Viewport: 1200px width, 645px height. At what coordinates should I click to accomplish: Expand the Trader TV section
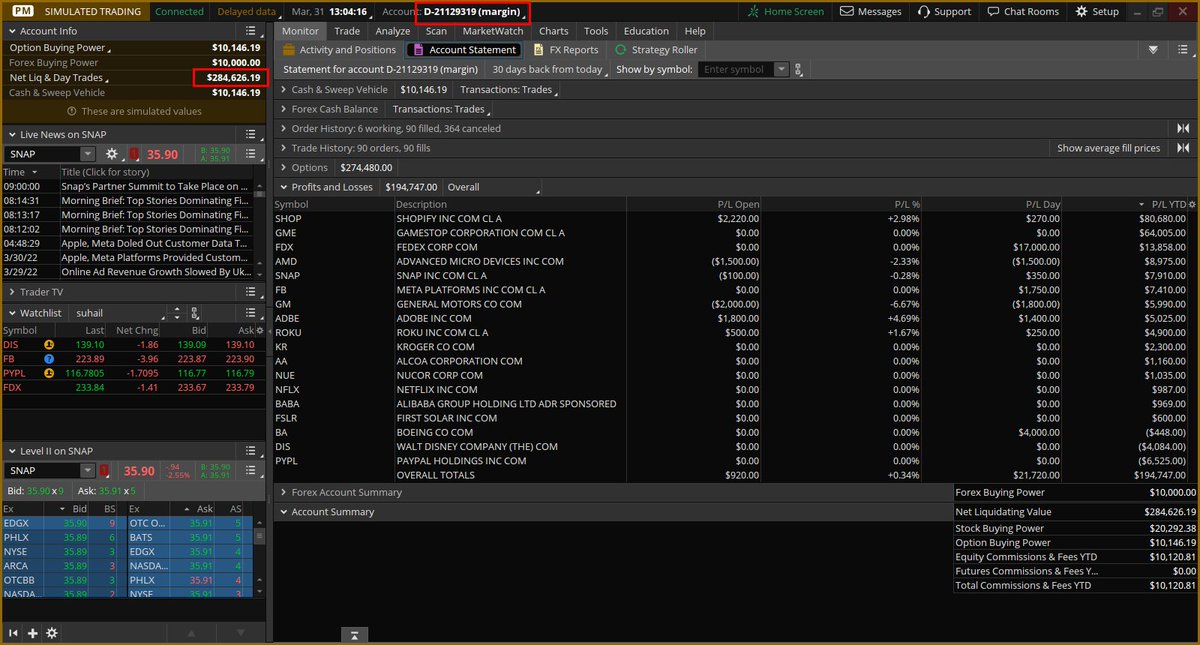tap(13, 292)
